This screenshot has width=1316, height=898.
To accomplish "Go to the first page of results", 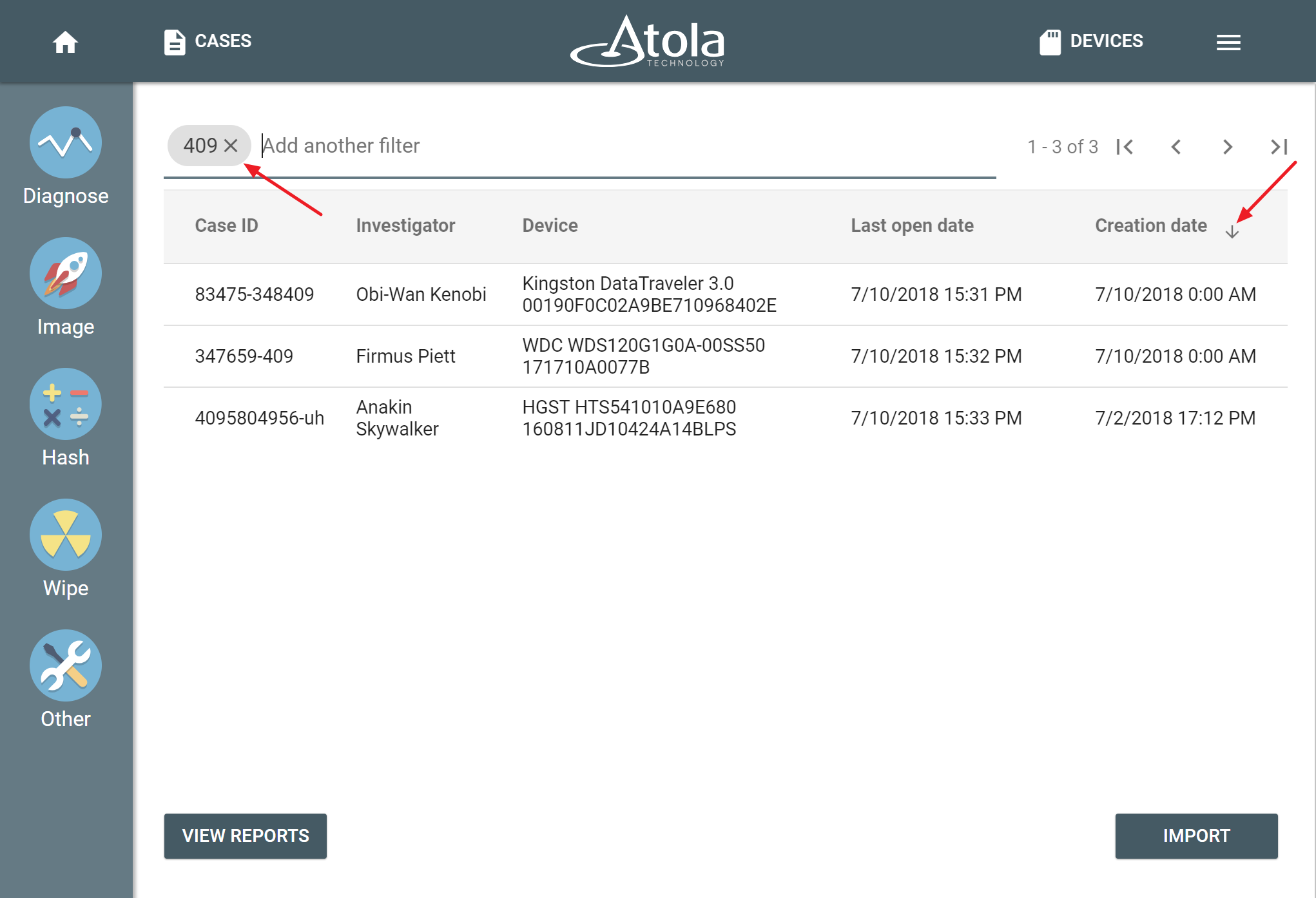I will [x=1125, y=147].
